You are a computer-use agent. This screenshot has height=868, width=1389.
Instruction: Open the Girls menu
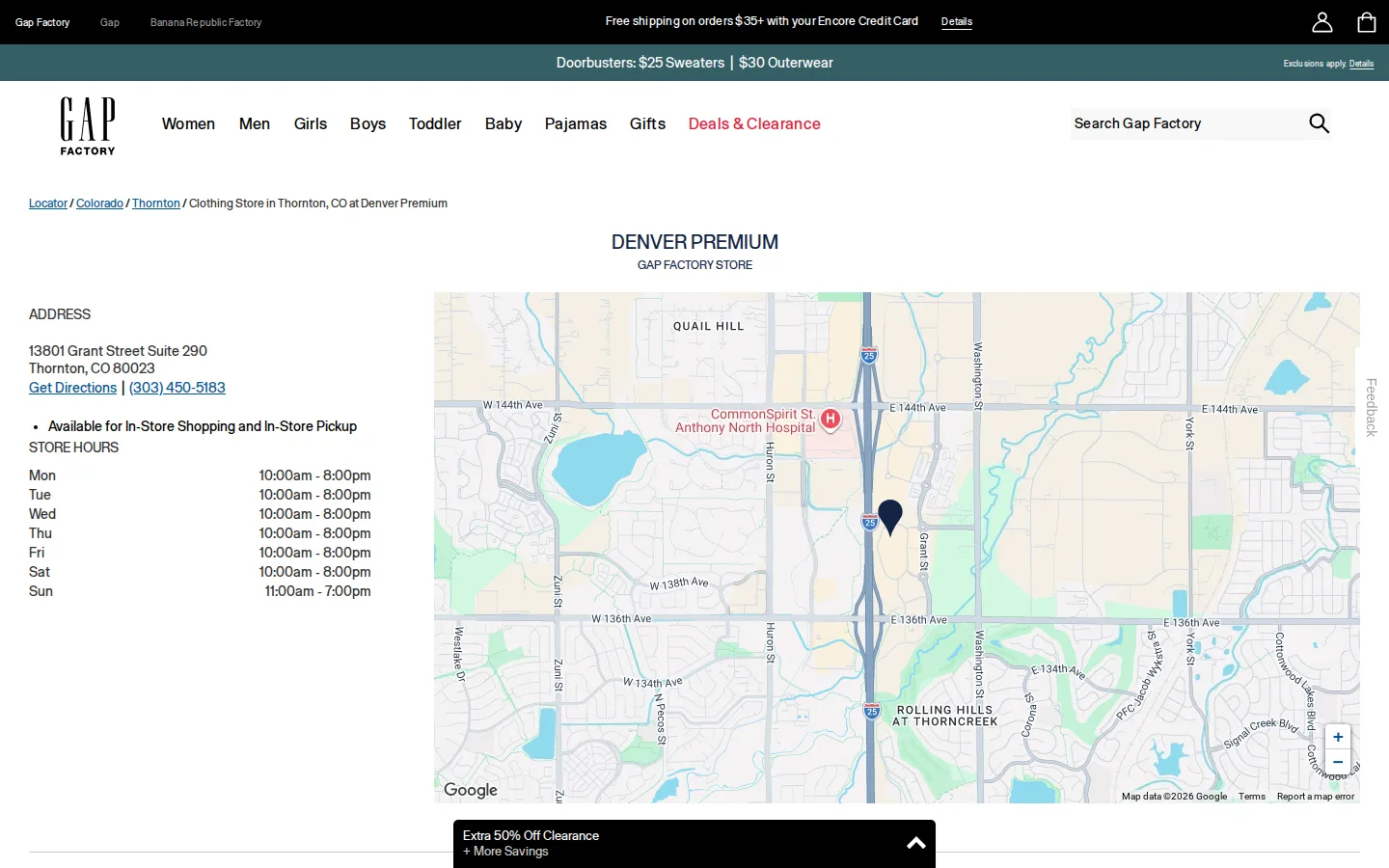pos(311,123)
